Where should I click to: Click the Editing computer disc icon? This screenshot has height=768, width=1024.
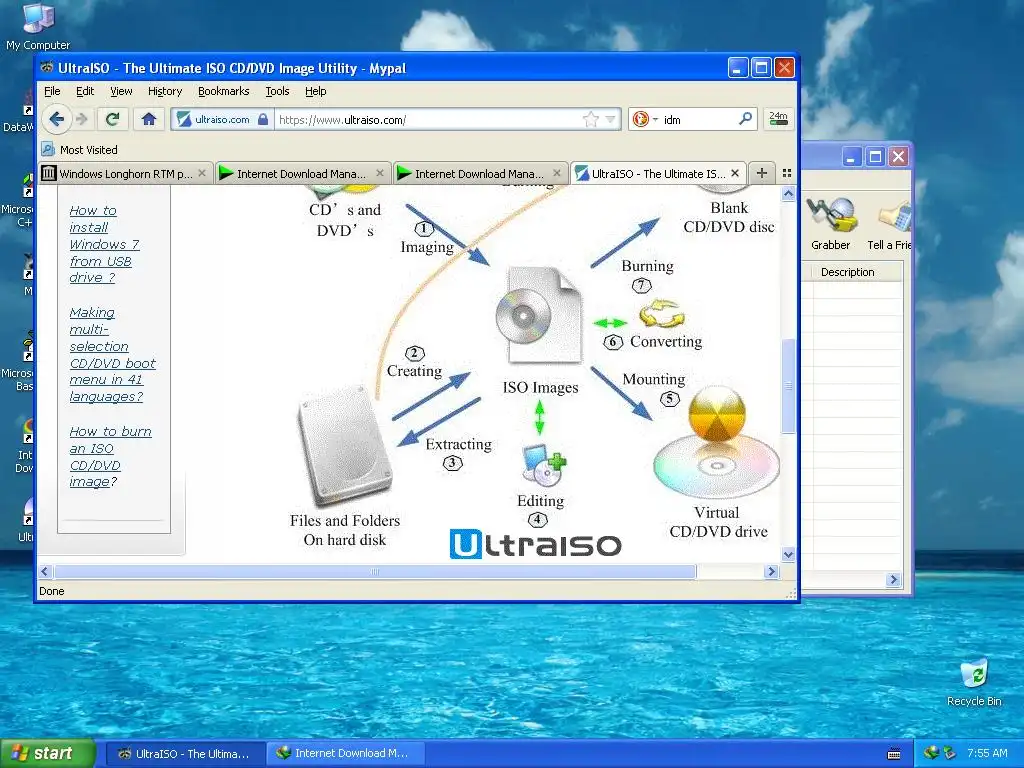click(x=544, y=465)
